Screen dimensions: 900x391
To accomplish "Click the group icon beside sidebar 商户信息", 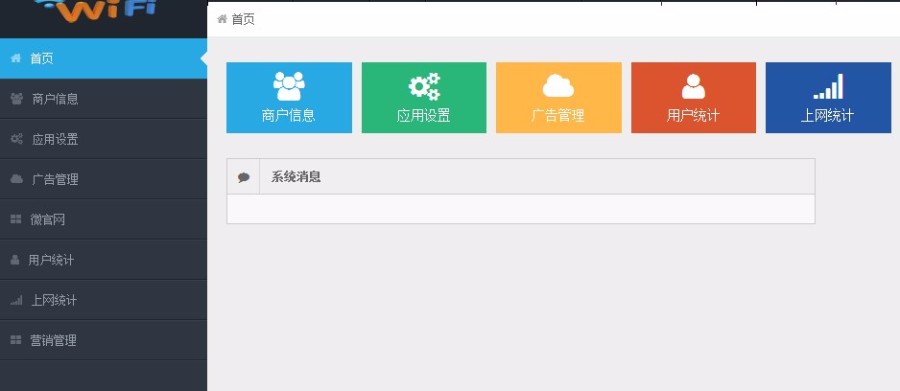I will pos(17,99).
